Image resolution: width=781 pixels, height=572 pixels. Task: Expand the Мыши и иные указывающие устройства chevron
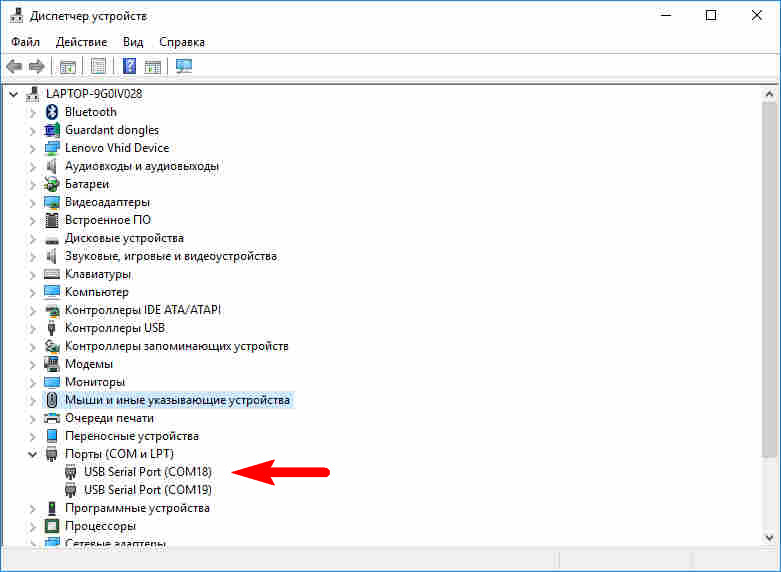click(32, 401)
